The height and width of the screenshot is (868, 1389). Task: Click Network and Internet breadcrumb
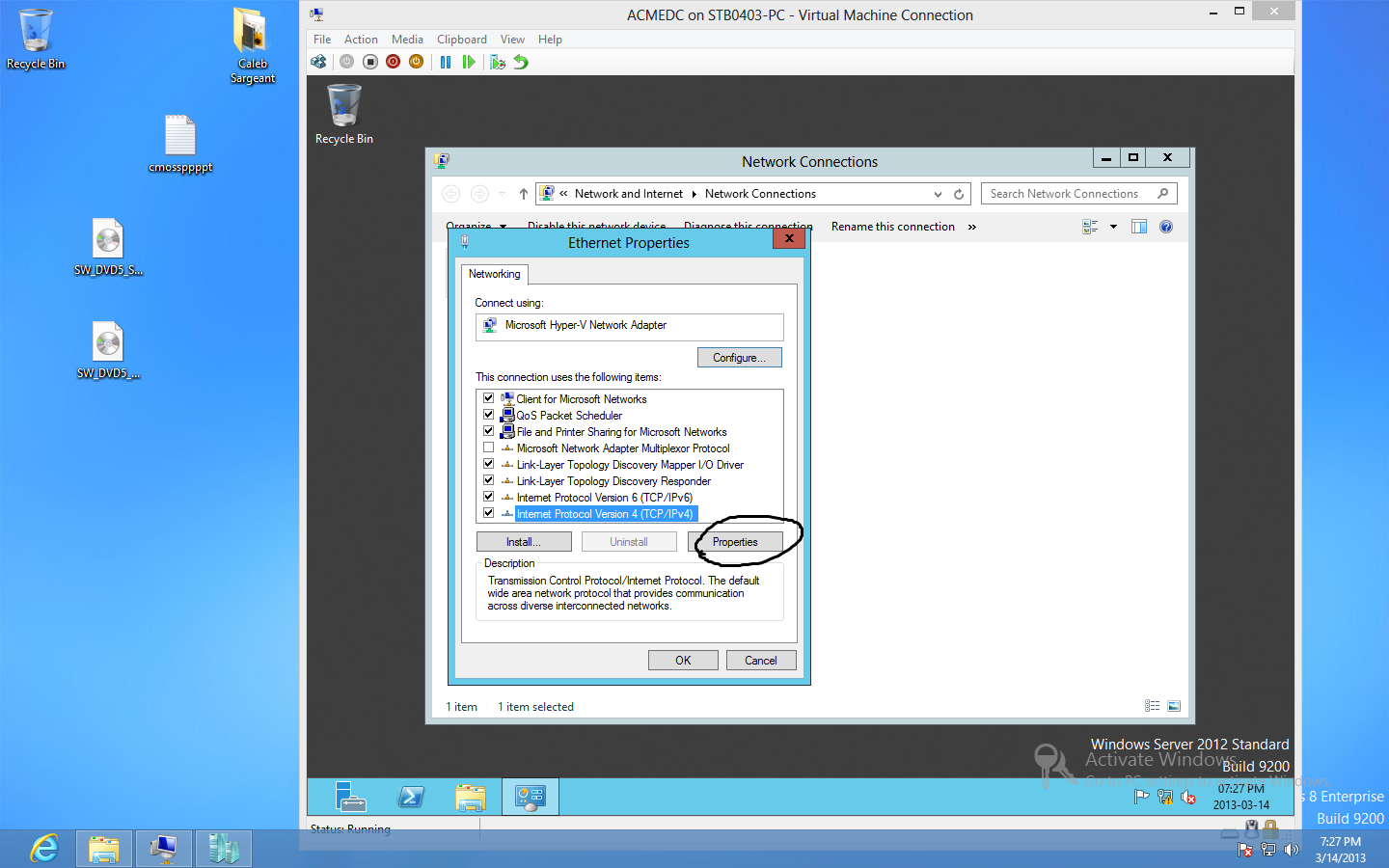tap(629, 194)
